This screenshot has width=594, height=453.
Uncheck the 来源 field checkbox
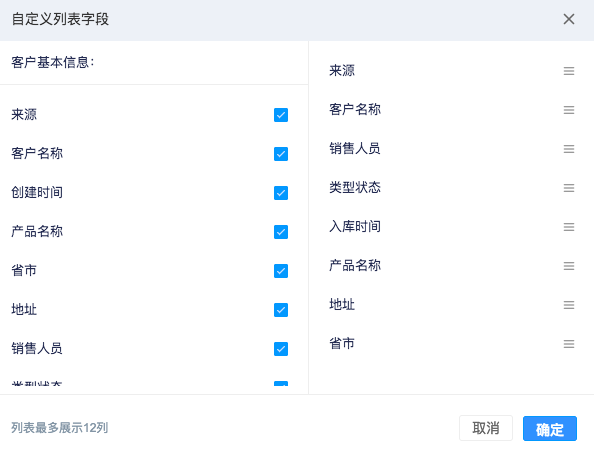281,115
